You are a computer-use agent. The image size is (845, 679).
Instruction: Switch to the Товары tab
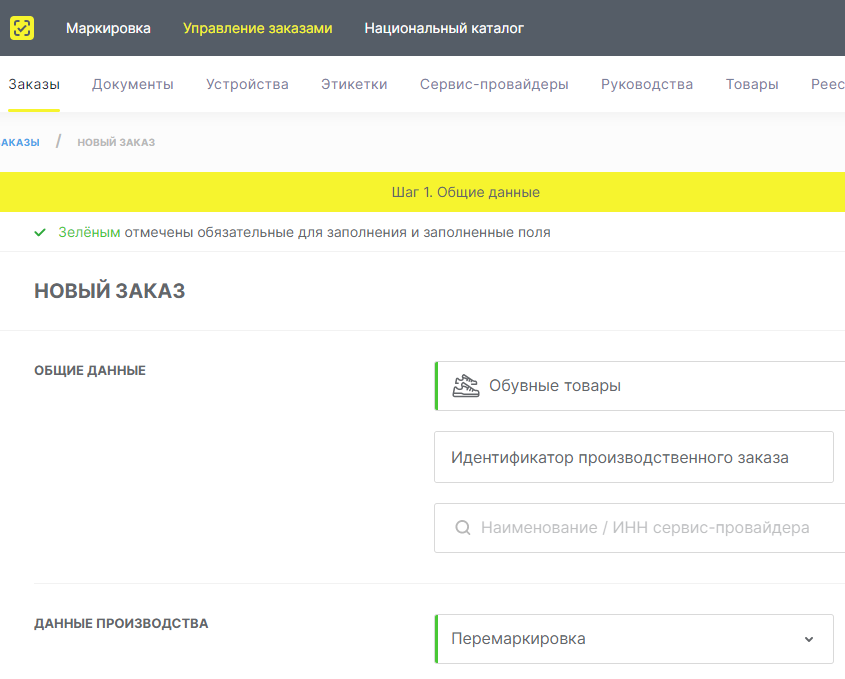tap(752, 84)
